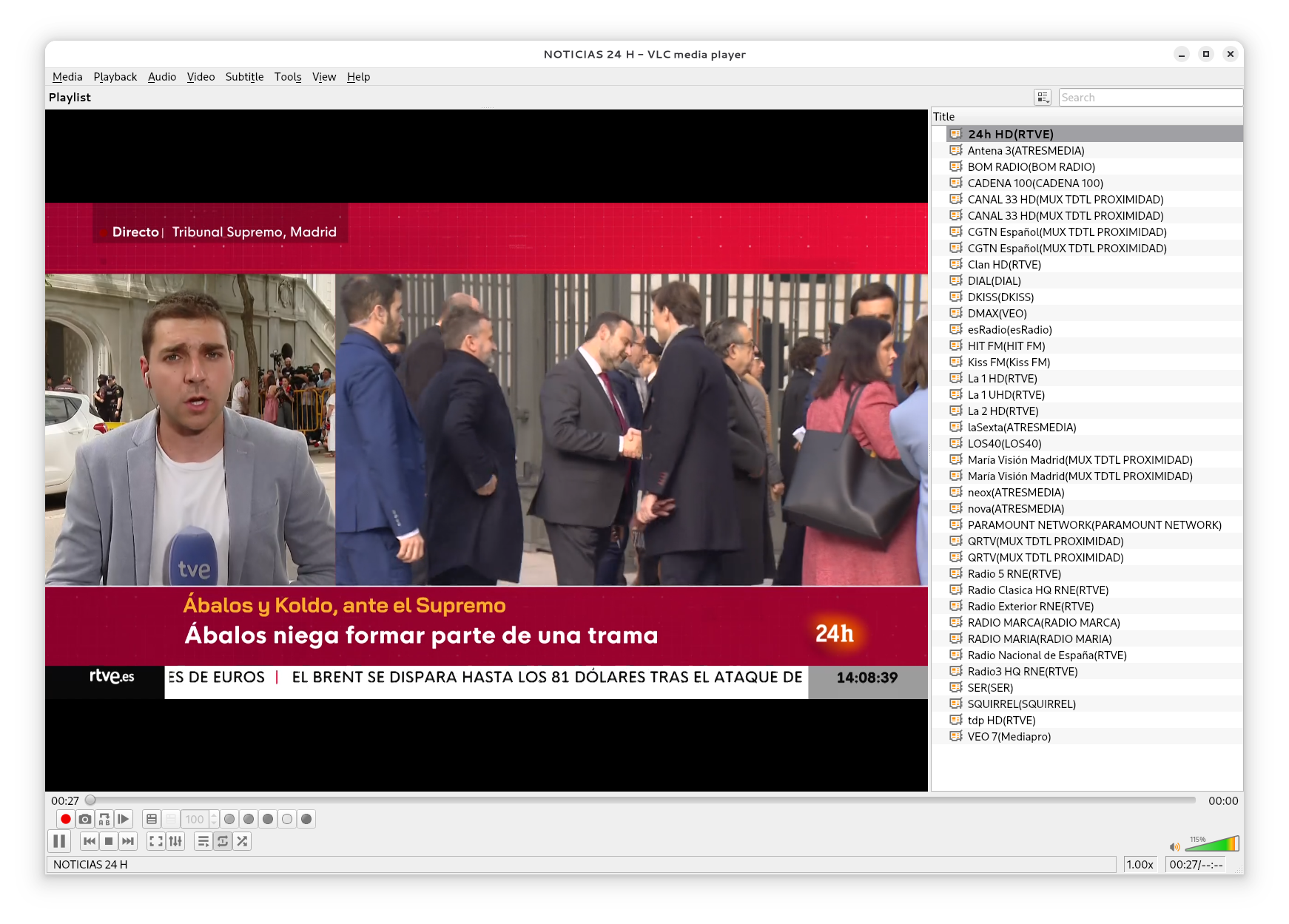Stop playback
This screenshot has height=924, width=1289.
pyautogui.click(x=109, y=841)
